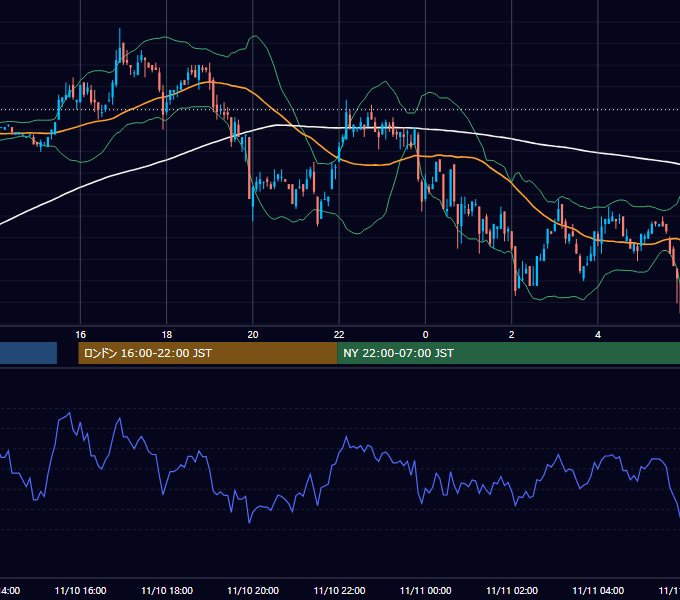680x600 pixels.
Task: Click the 11/10 16:00 date label
Action: pos(81,590)
